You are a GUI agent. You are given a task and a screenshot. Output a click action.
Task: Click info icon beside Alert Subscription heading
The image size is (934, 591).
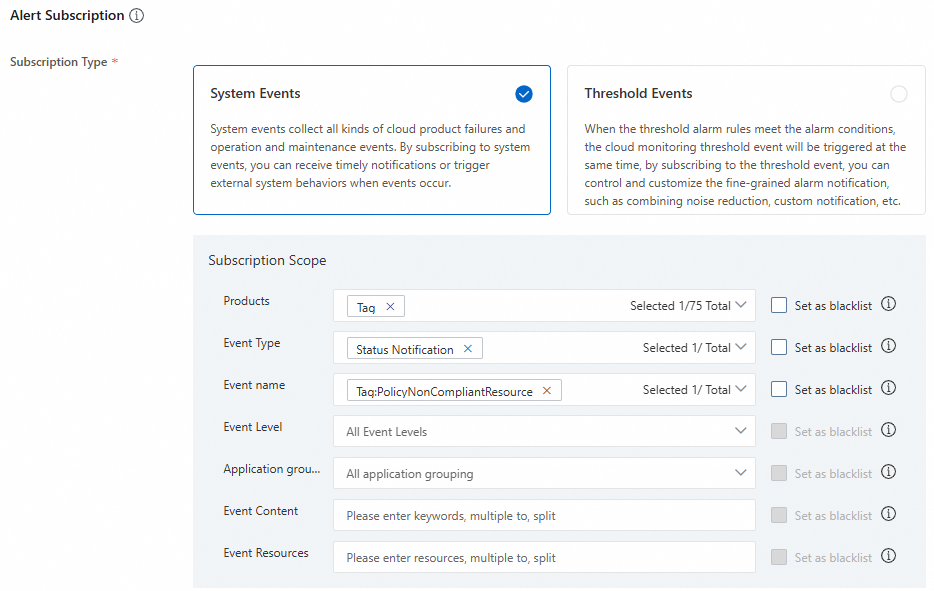[x=137, y=16]
